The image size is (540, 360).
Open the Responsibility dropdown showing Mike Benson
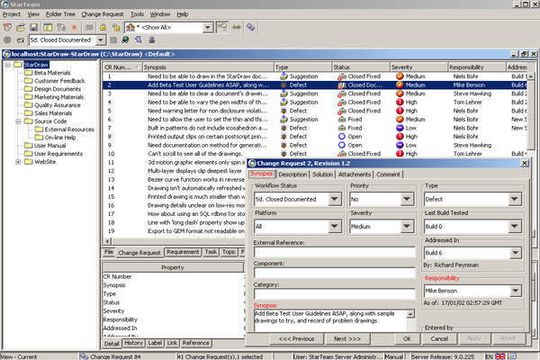[515, 291]
